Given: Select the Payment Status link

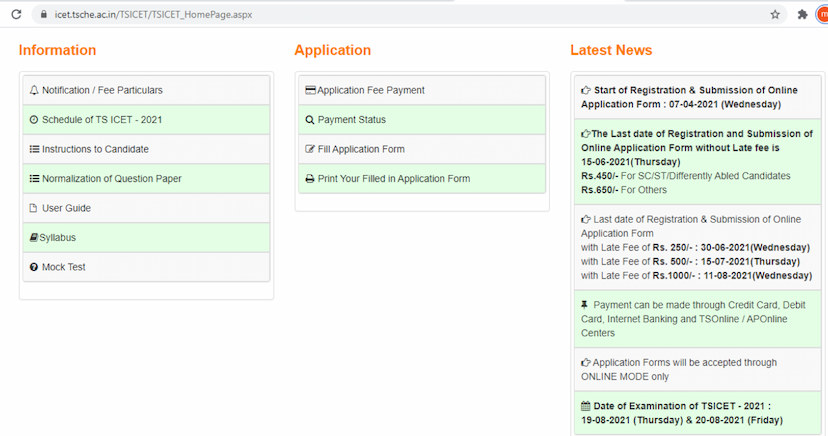Looking at the screenshot, I should point(351,120).
